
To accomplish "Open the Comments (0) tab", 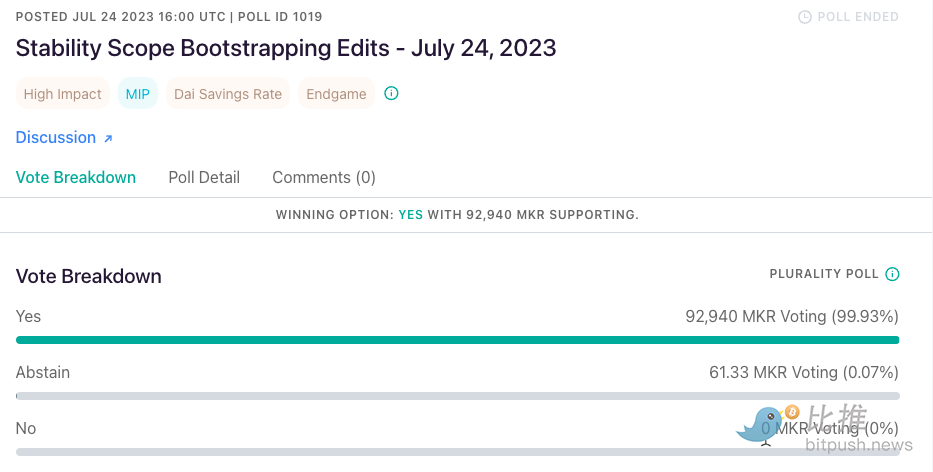I will tap(324, 177).
